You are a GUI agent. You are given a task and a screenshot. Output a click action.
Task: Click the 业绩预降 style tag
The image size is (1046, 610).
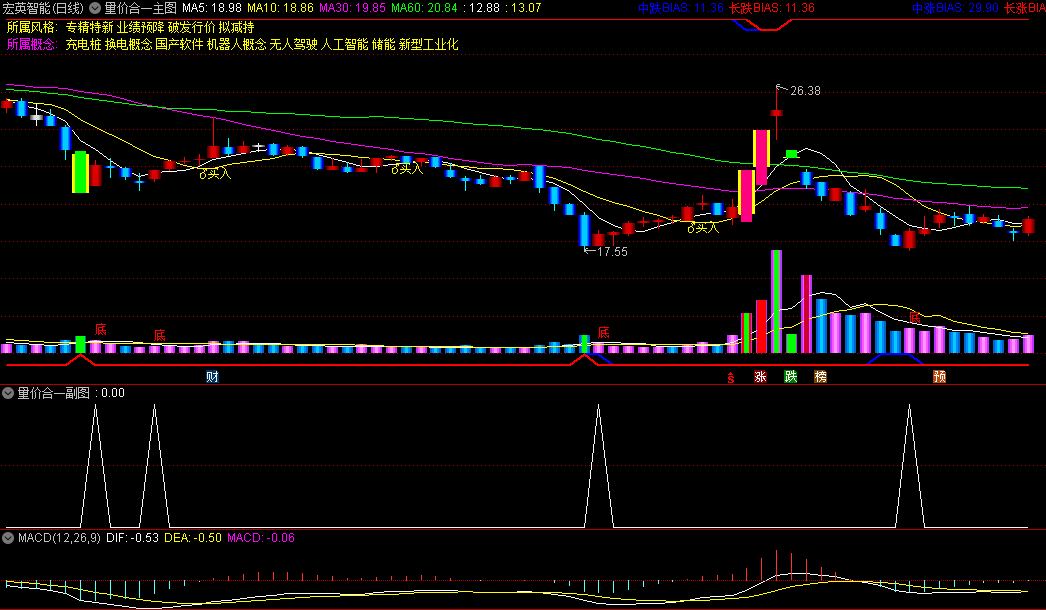[141, 27]
